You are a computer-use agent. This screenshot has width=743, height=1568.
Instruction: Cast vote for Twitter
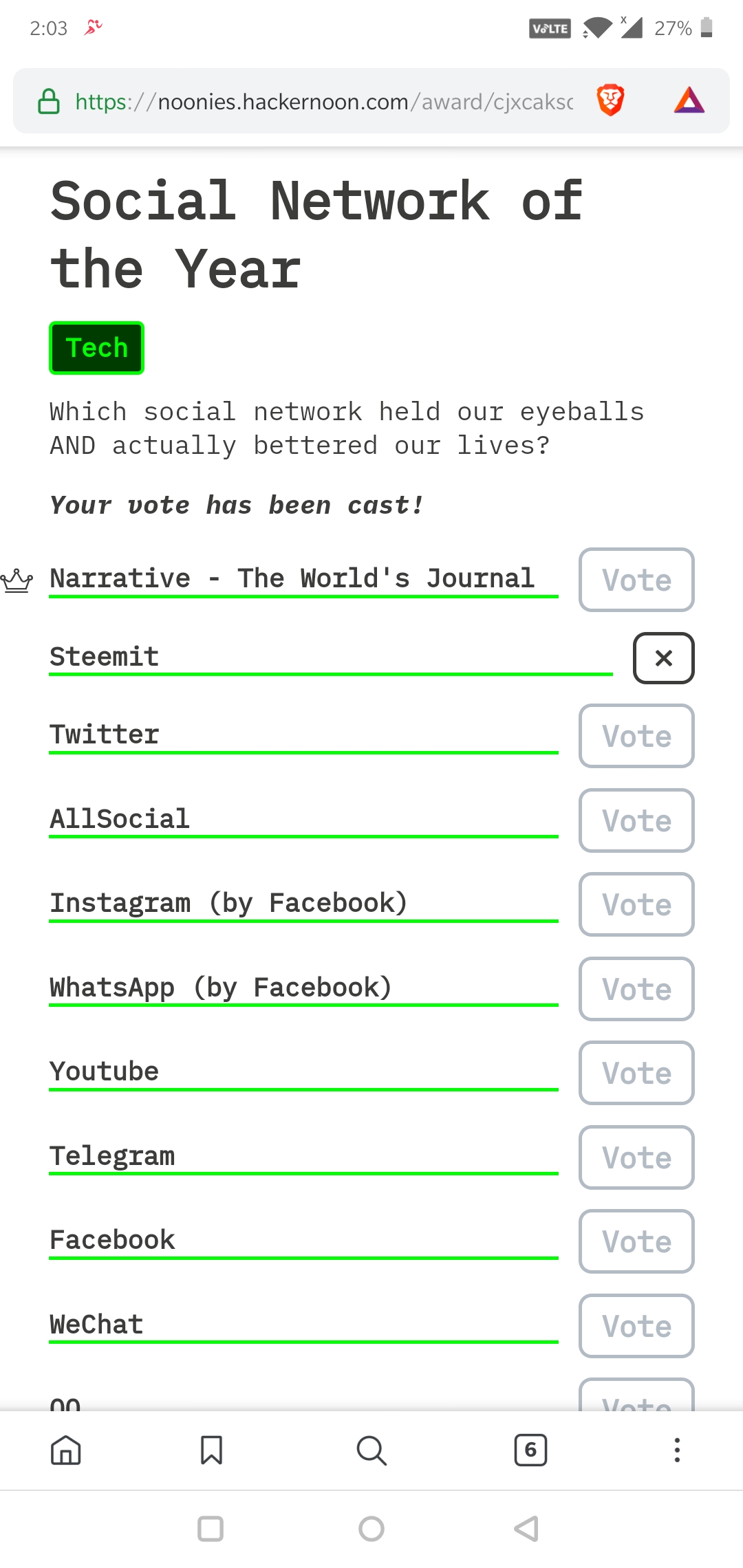point(636,736)
